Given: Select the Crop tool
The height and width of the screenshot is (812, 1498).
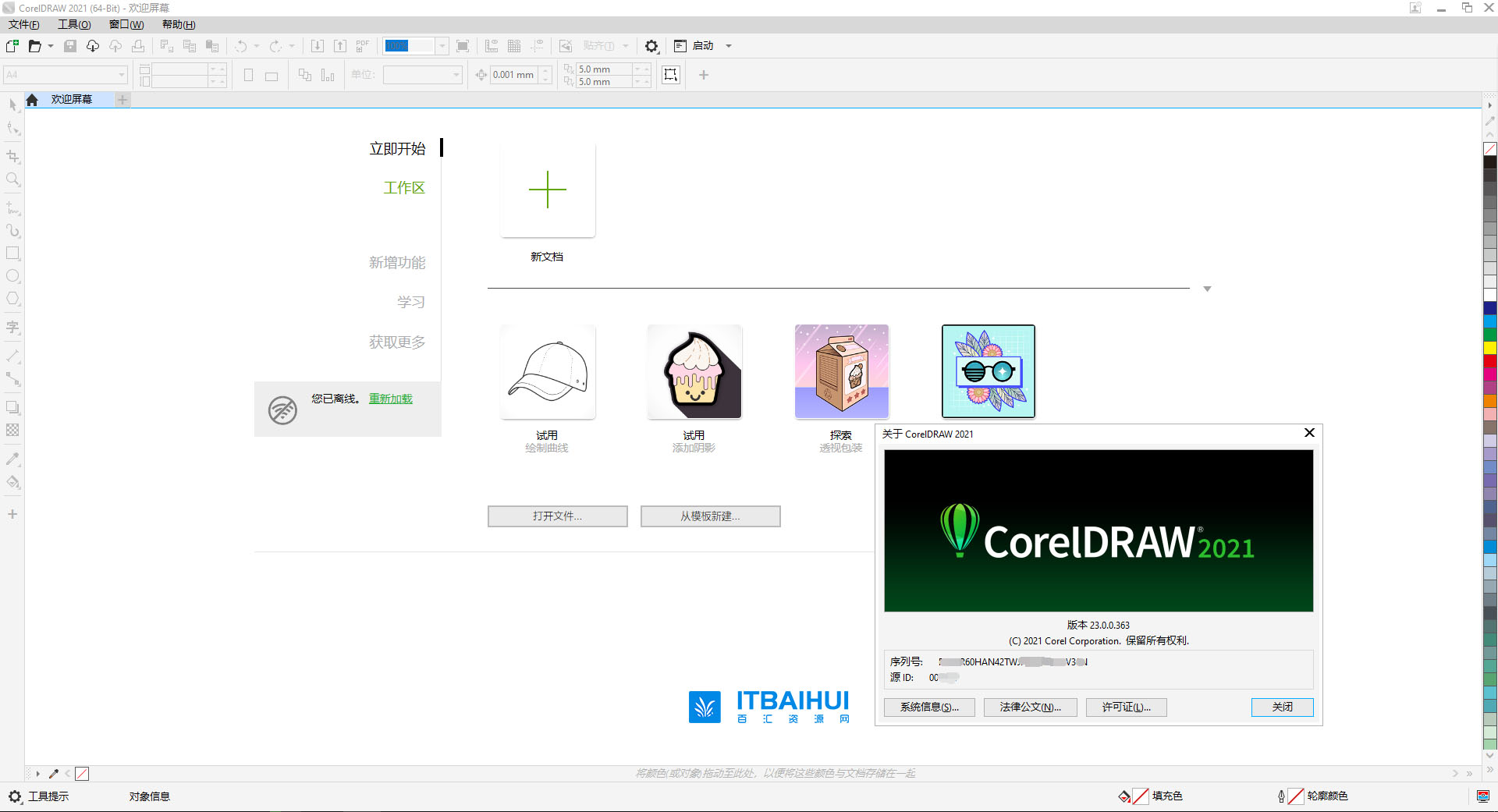Looking at the screenshot, I should pyautogui.click(x=12, y=157).
